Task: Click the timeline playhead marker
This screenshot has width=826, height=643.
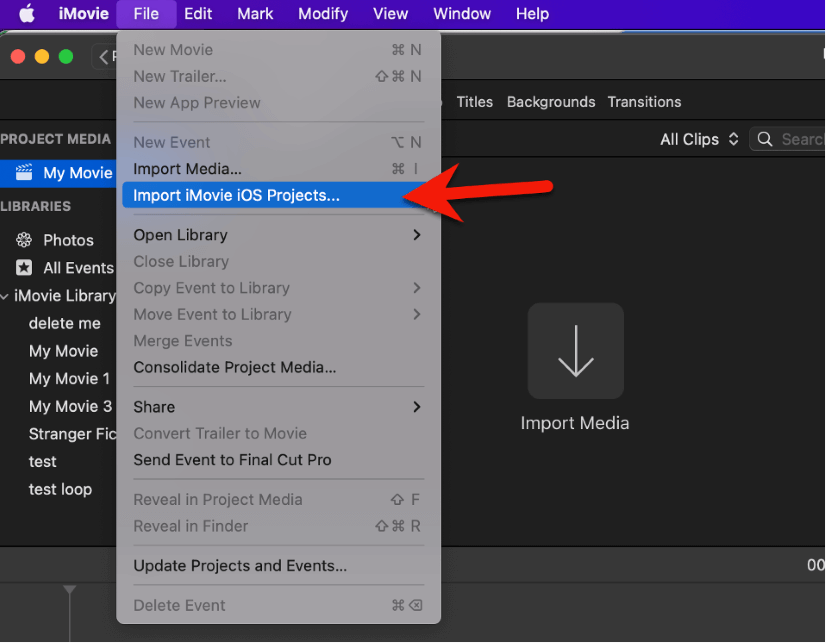Action: coord(70,589)
